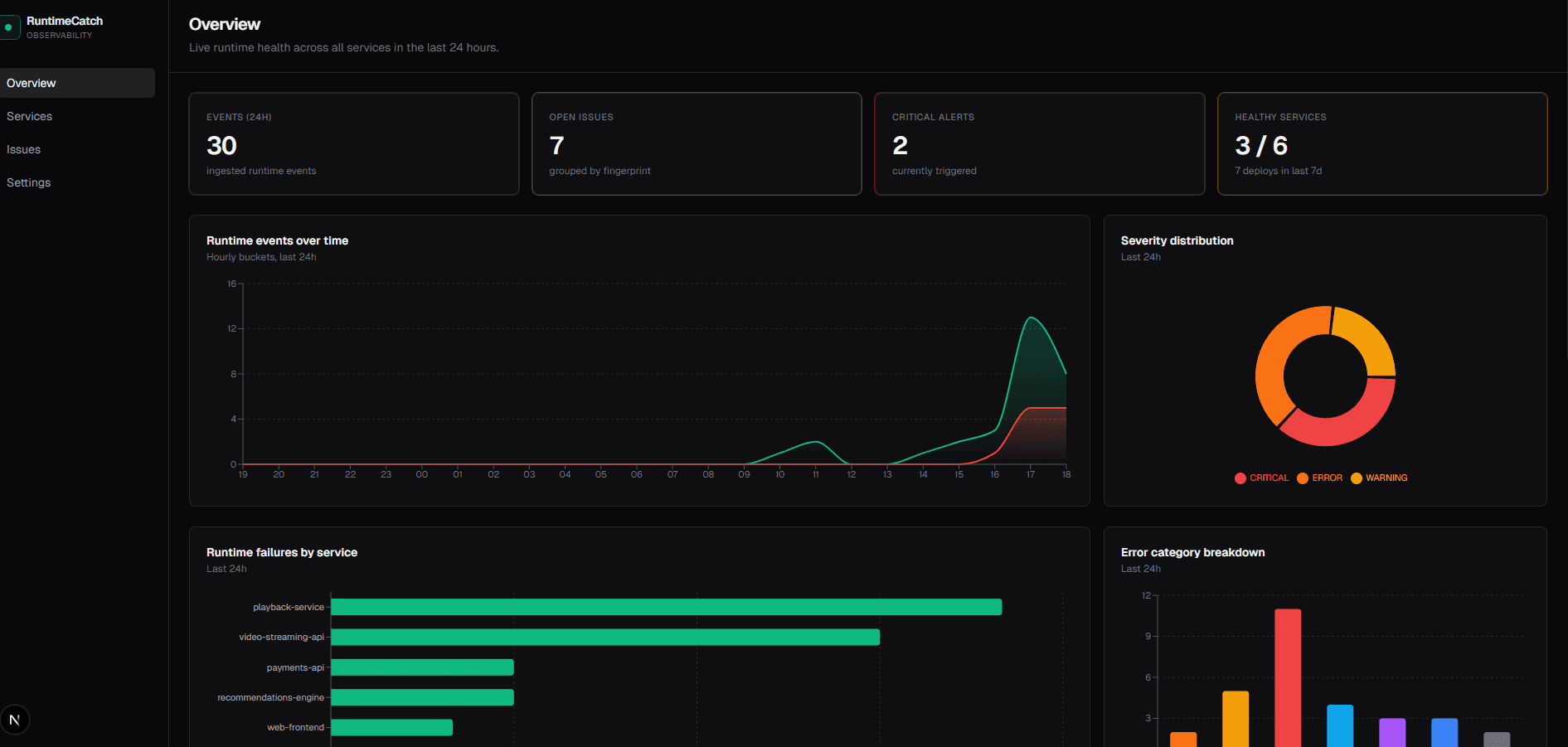Click the recommendations-engine green bar
Screen dimensions: 1568x747
click(423, 697)
